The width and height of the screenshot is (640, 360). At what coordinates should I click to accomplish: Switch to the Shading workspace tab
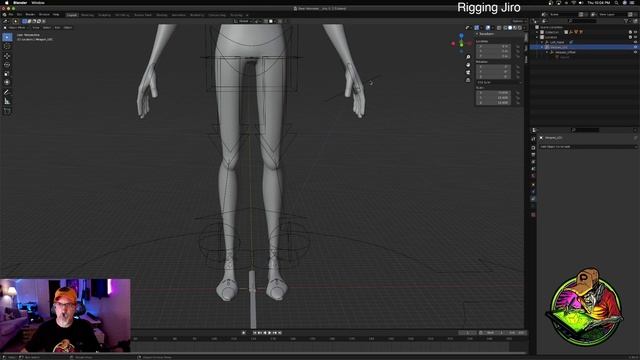(x=162, y=15)
